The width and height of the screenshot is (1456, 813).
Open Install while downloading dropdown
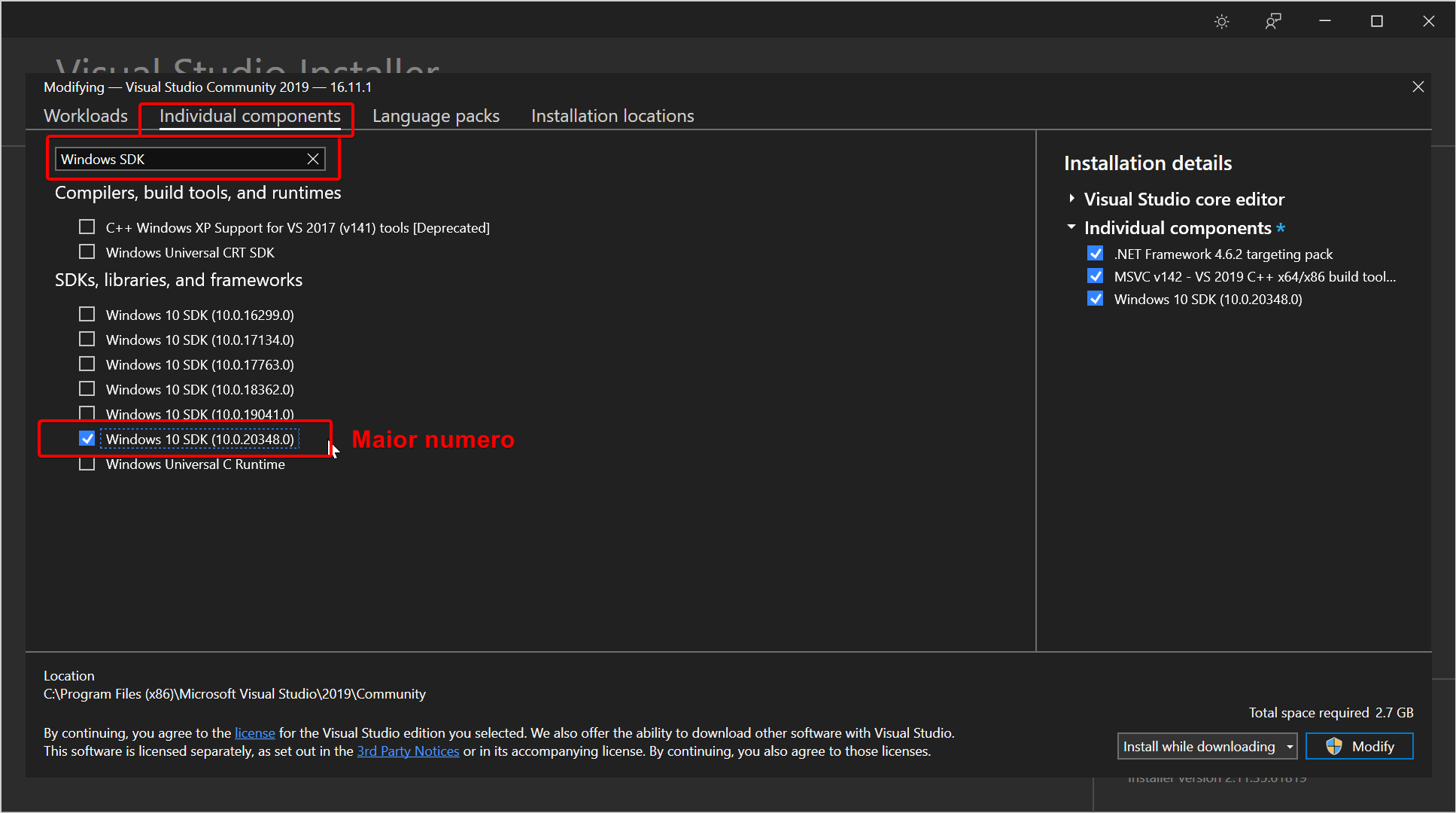(x=1207, y=746)
